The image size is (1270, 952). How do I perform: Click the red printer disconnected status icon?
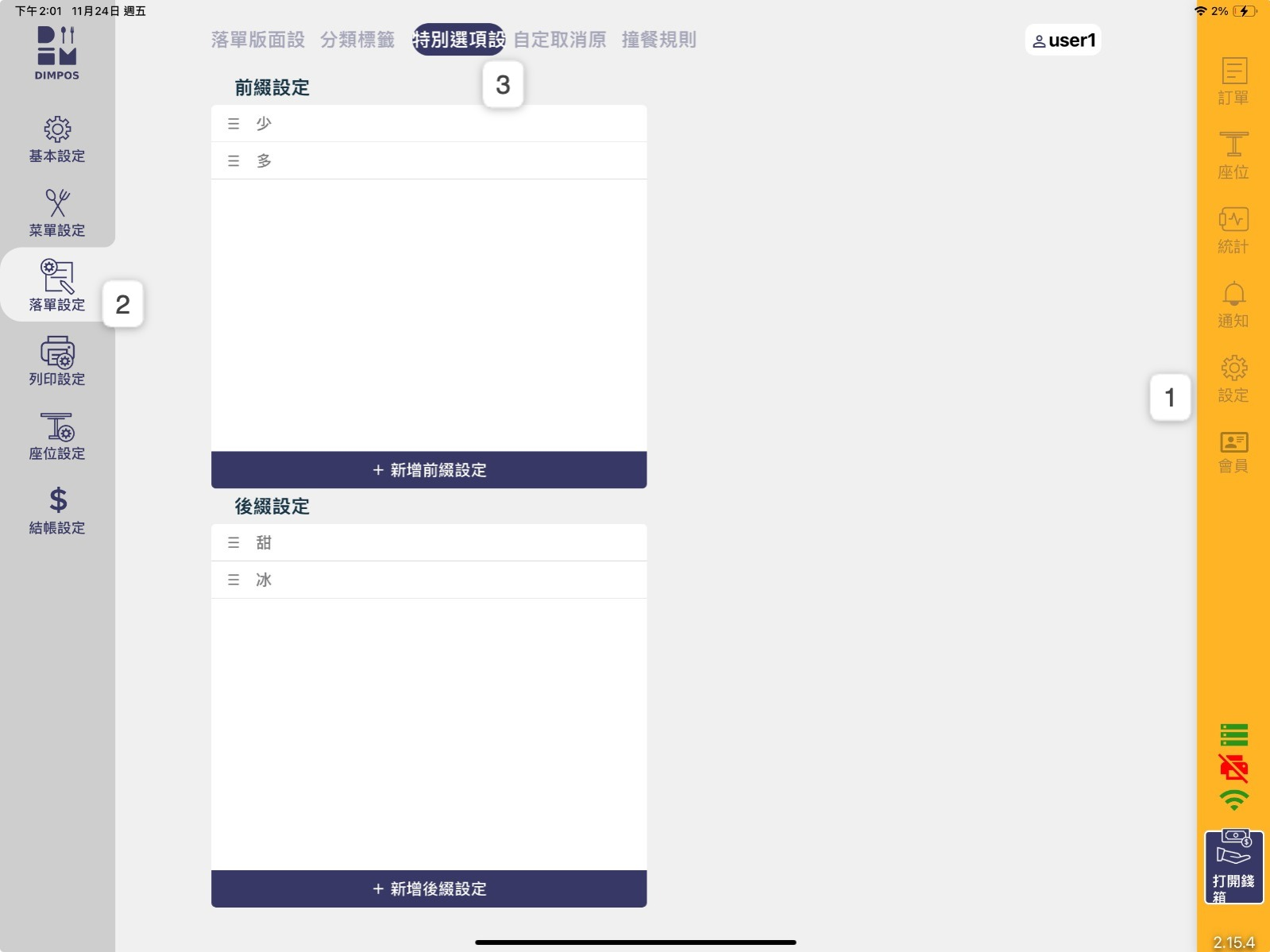click(1233, 768)
